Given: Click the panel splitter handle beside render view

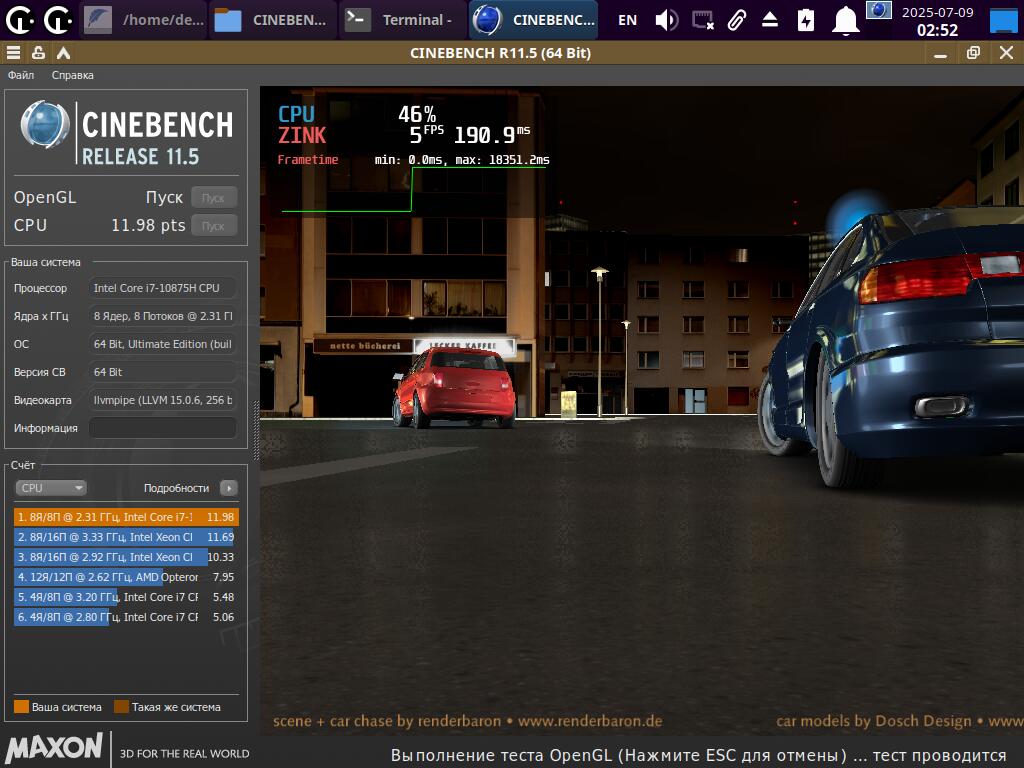Looking at the screenshot, I should [x=256, y=431].
